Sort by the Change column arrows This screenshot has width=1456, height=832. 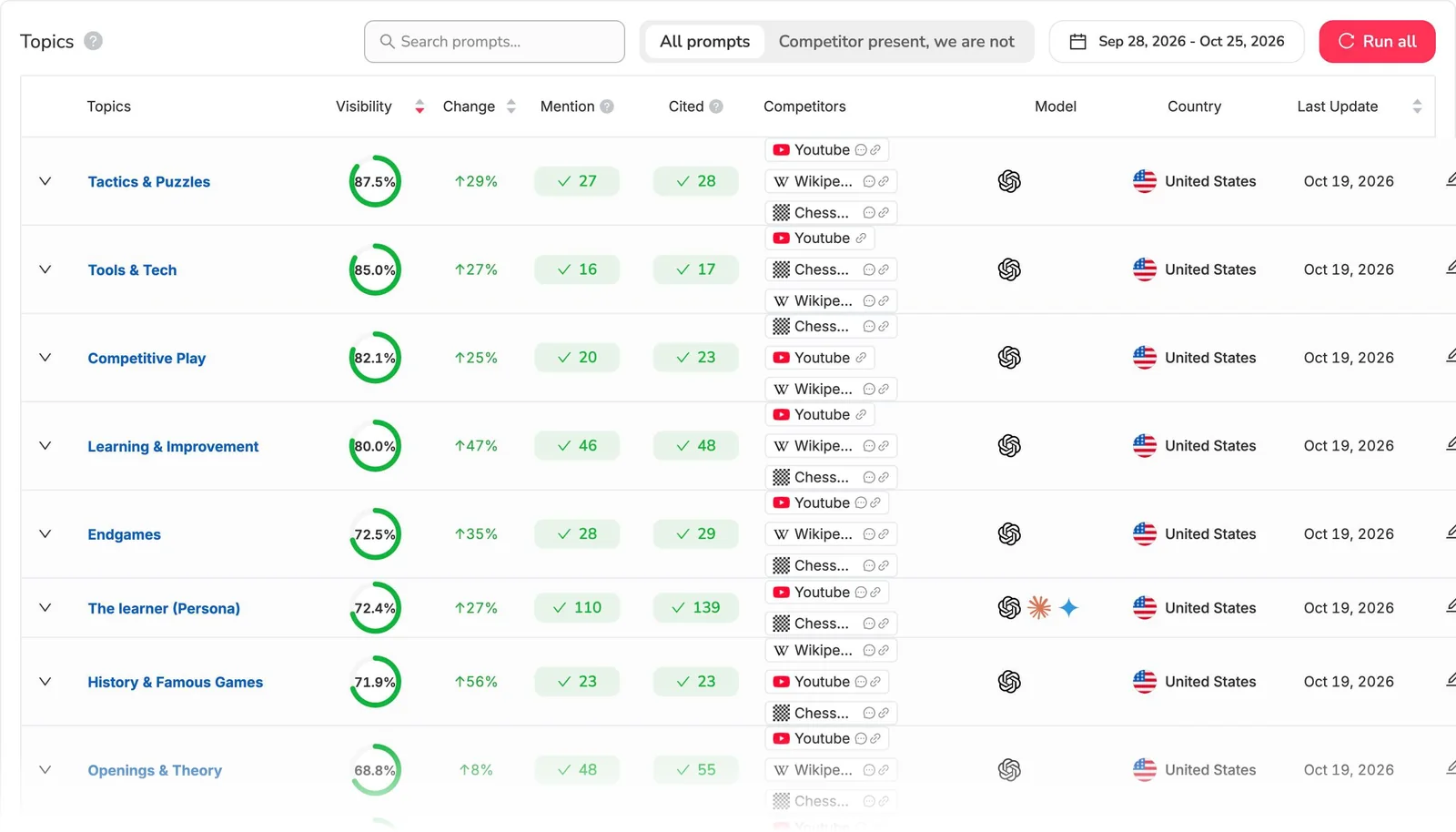coord(511,107)
